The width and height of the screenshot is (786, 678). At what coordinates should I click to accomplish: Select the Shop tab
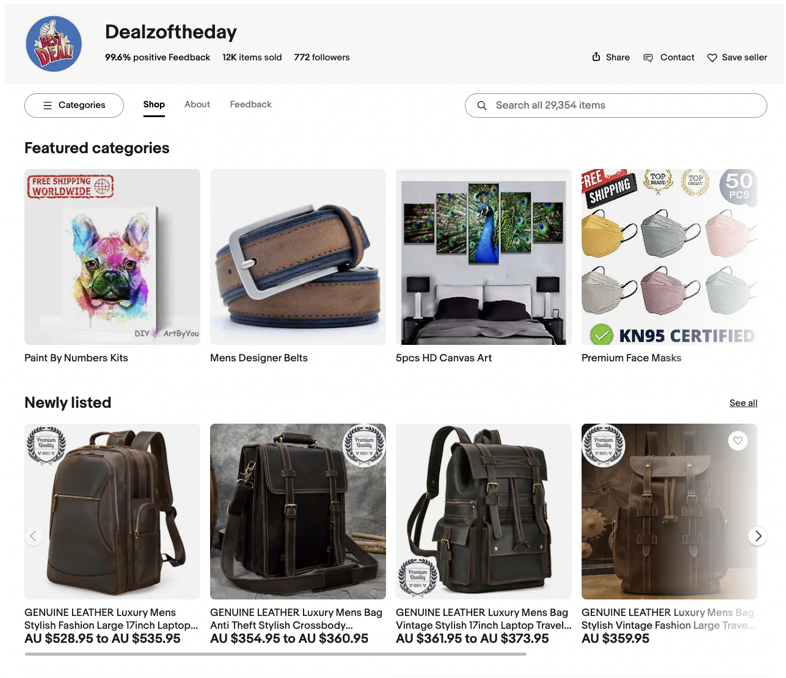coord(154,104)
